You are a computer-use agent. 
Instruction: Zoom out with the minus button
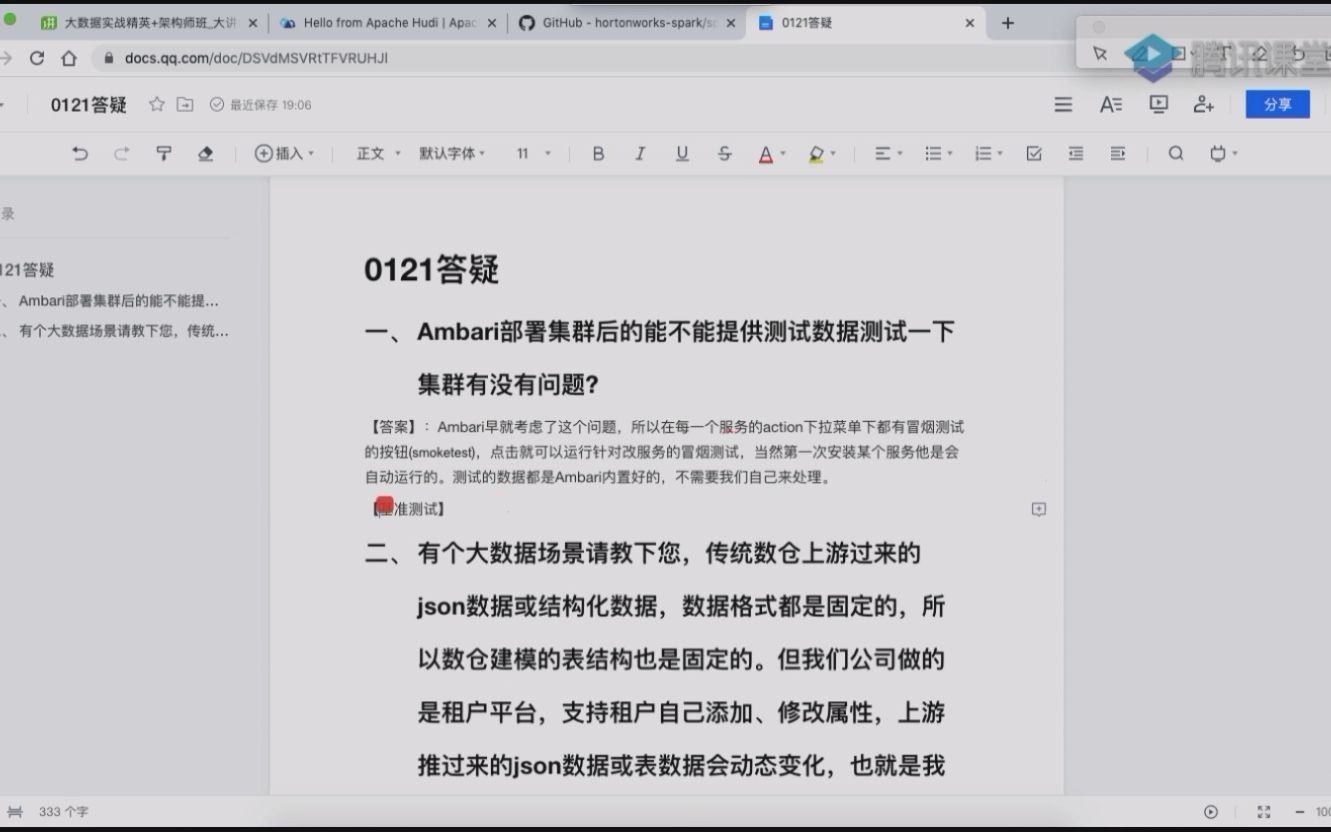point(1299,812)
